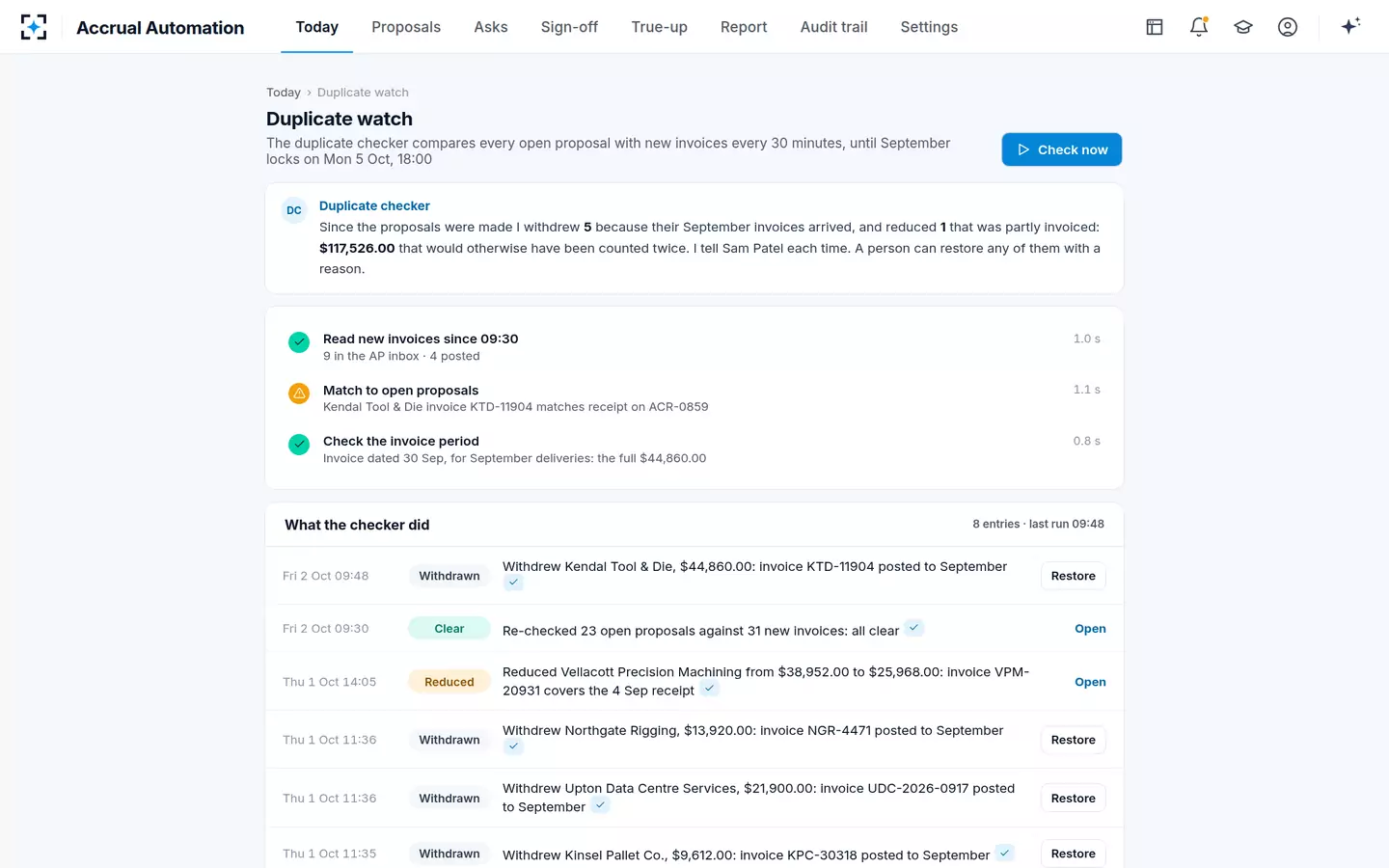Click checkmark badge after Upton Data Centre entry

click(600, 805)
